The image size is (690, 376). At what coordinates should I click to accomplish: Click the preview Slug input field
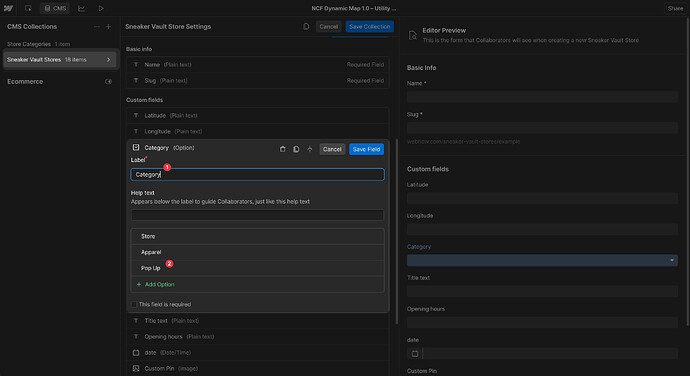[542, 128]
